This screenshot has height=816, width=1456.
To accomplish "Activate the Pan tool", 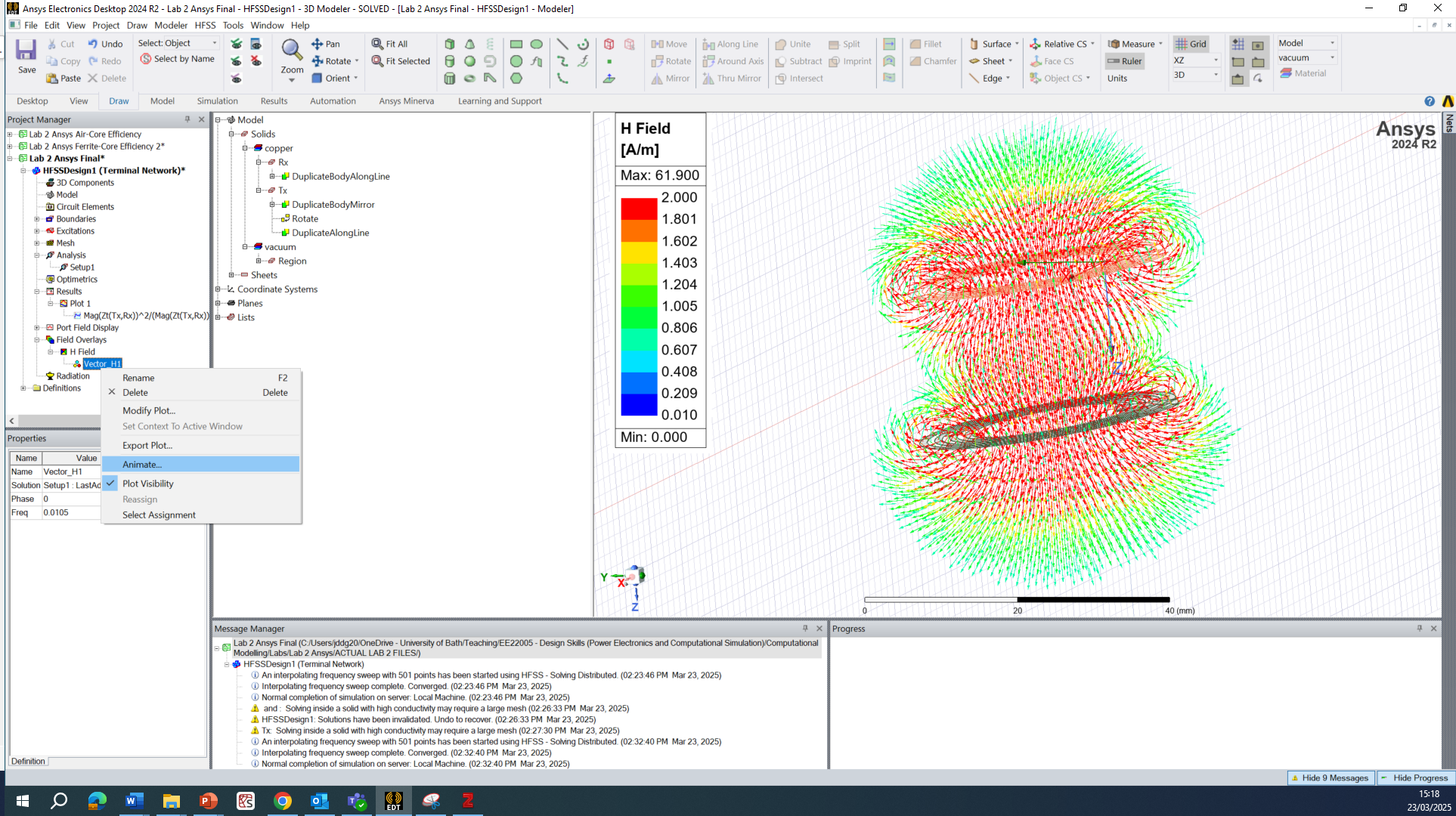I will (x=318, y=44).
